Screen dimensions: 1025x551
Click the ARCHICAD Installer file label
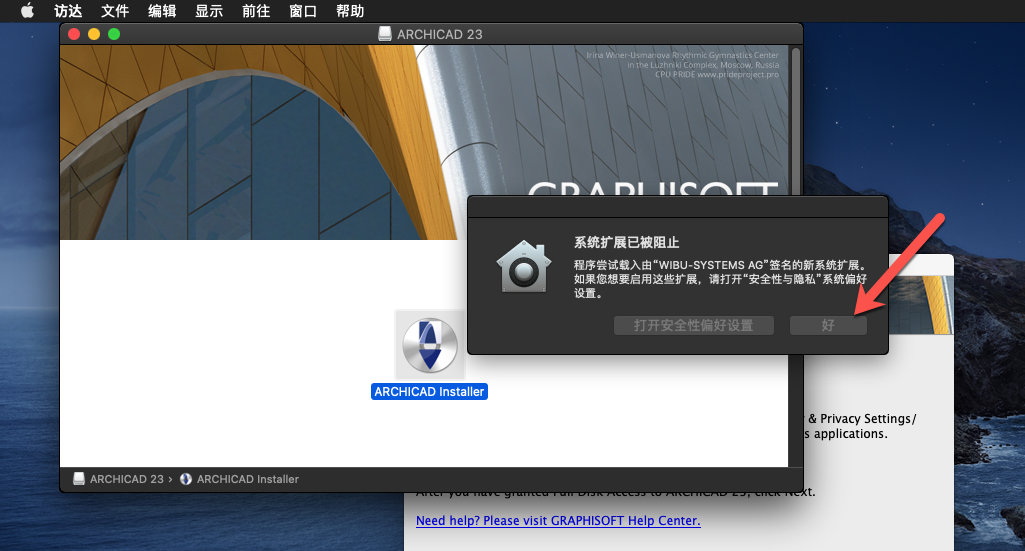pyautogui.click(x=429, y=392)
